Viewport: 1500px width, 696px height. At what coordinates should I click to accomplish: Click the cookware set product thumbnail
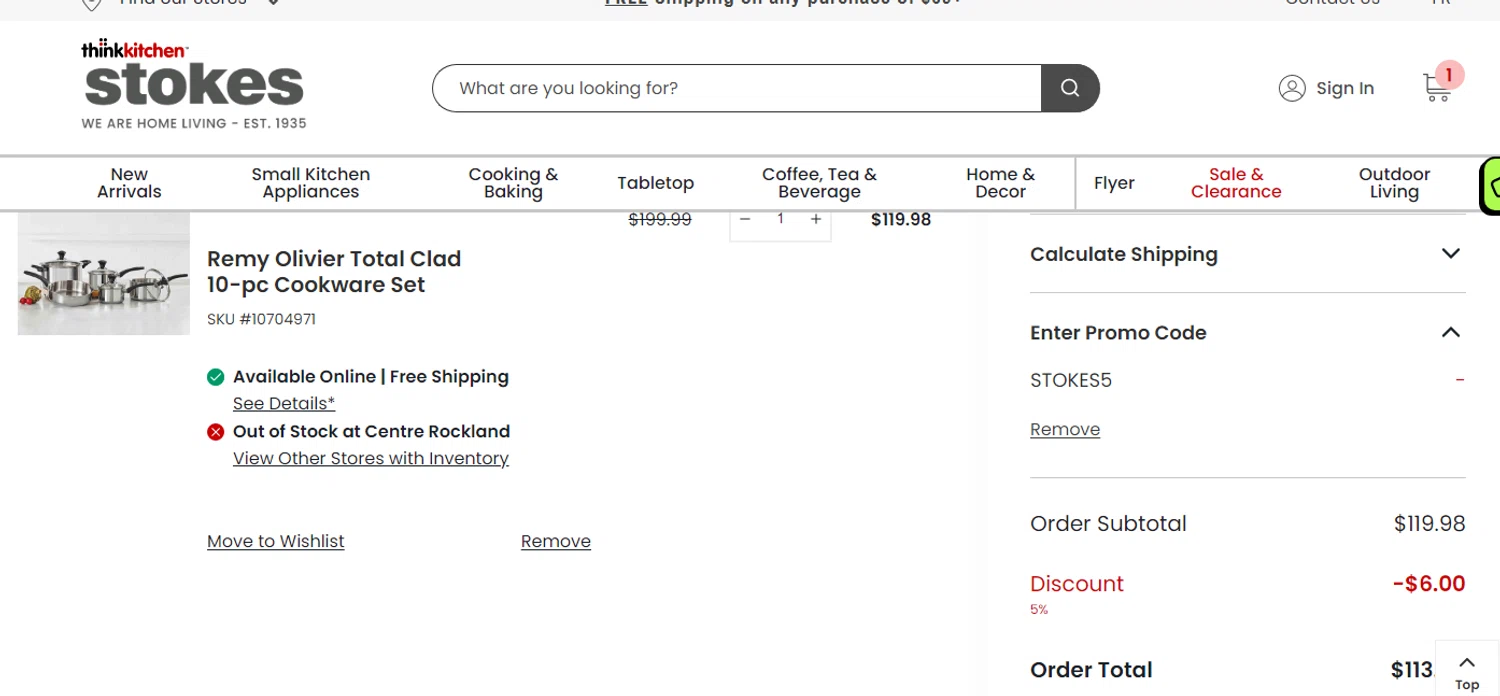(104, 273)
